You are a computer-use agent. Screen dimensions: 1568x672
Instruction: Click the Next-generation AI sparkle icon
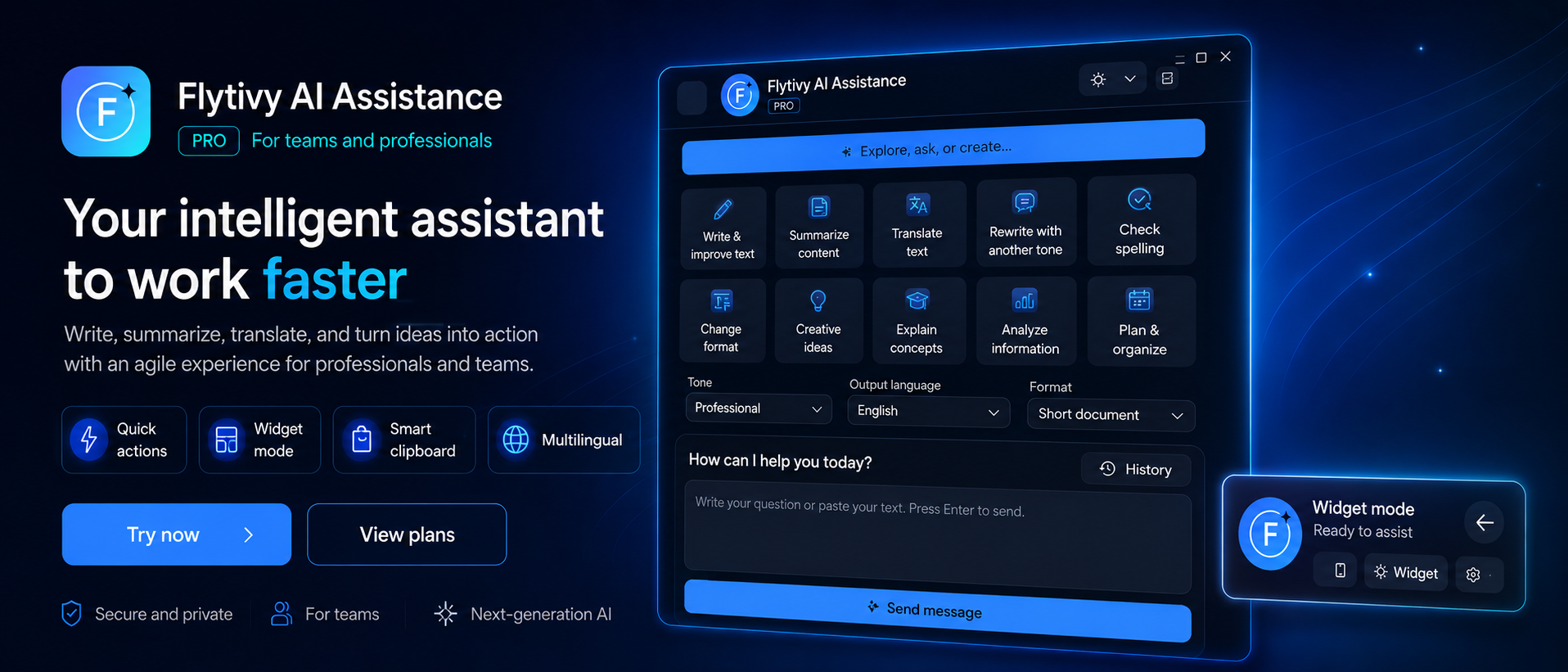(445, 614)
